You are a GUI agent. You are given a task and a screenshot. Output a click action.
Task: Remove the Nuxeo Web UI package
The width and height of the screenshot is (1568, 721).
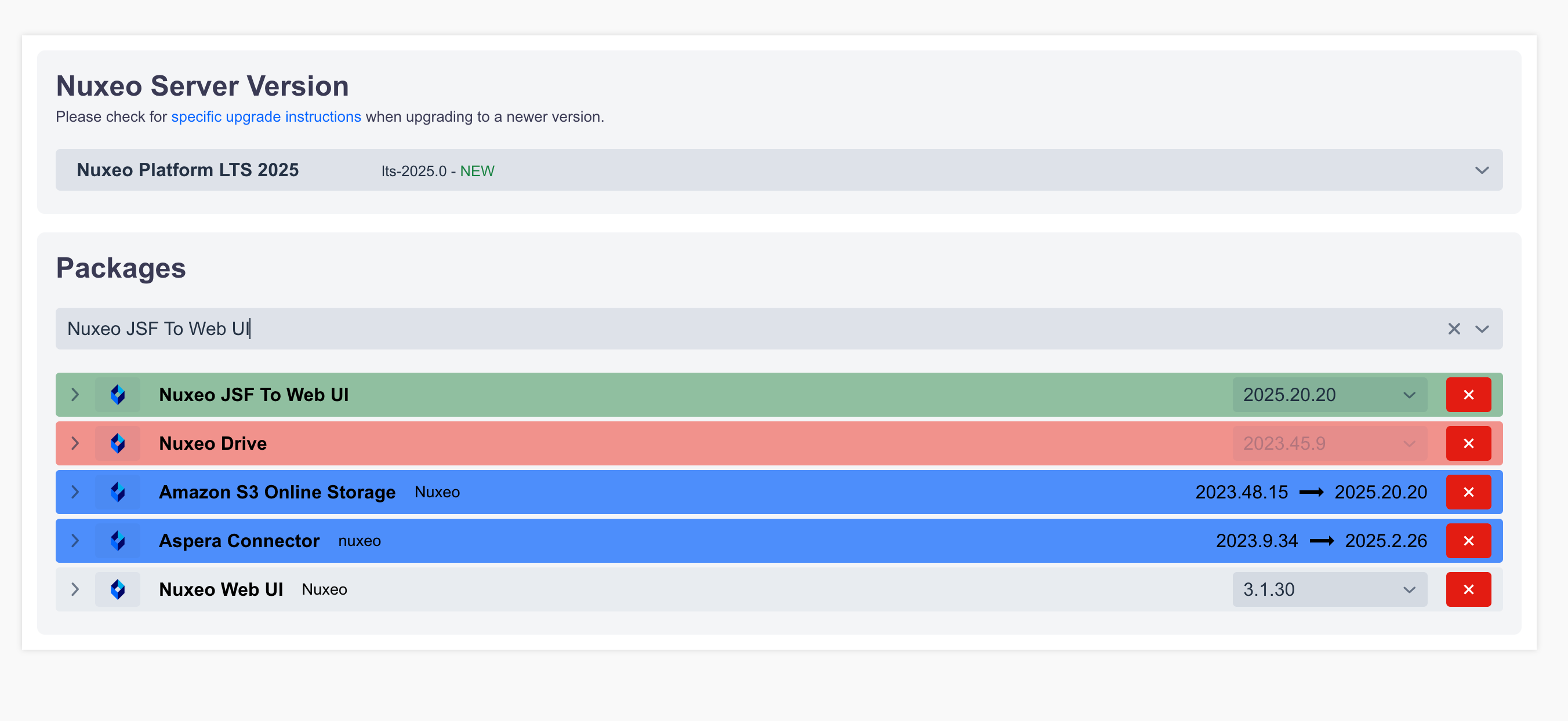tap(1468, 589)
